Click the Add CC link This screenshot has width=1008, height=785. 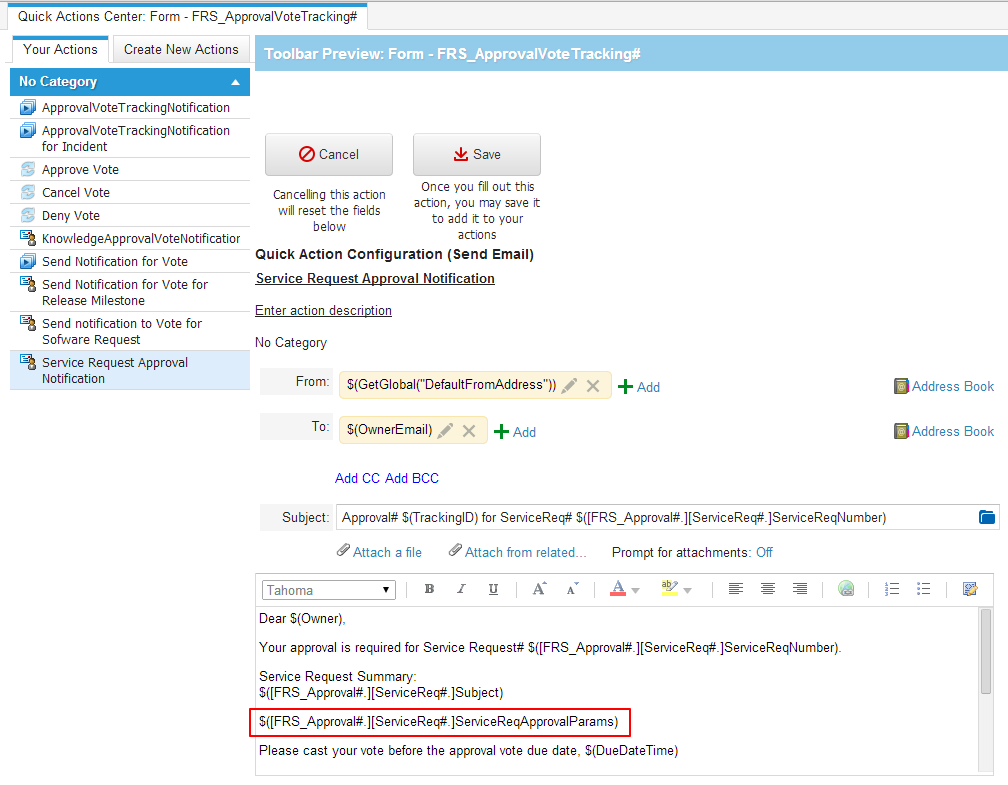pyautogui.click(x=357, y=478)
